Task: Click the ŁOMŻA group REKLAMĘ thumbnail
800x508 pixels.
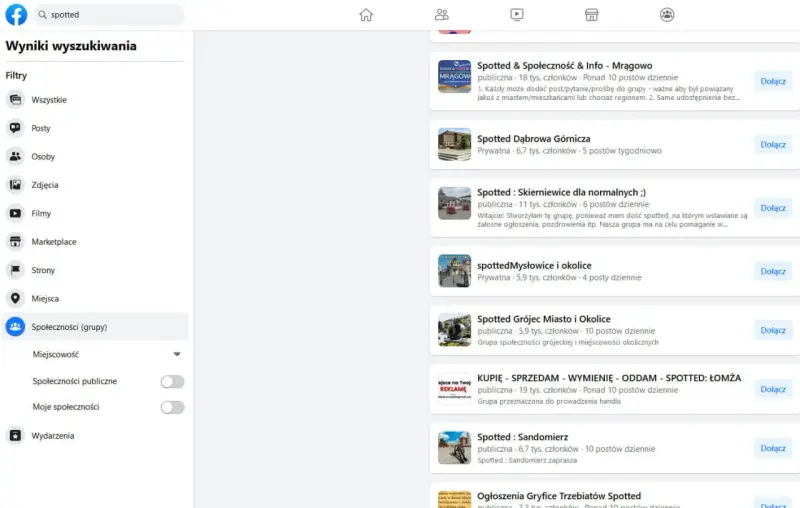Action: tap(455, 389)
